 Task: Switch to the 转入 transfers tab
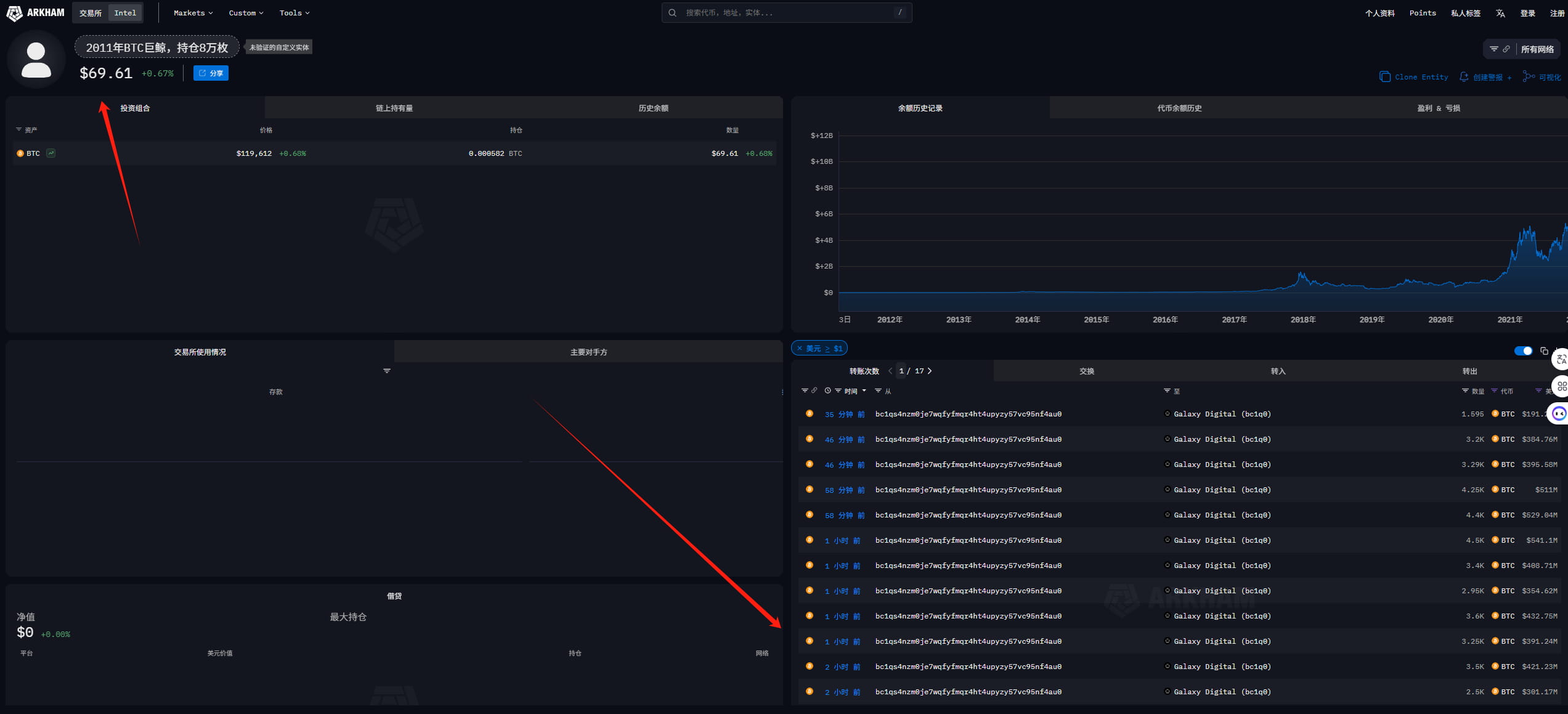click(x=1278, y=371)
